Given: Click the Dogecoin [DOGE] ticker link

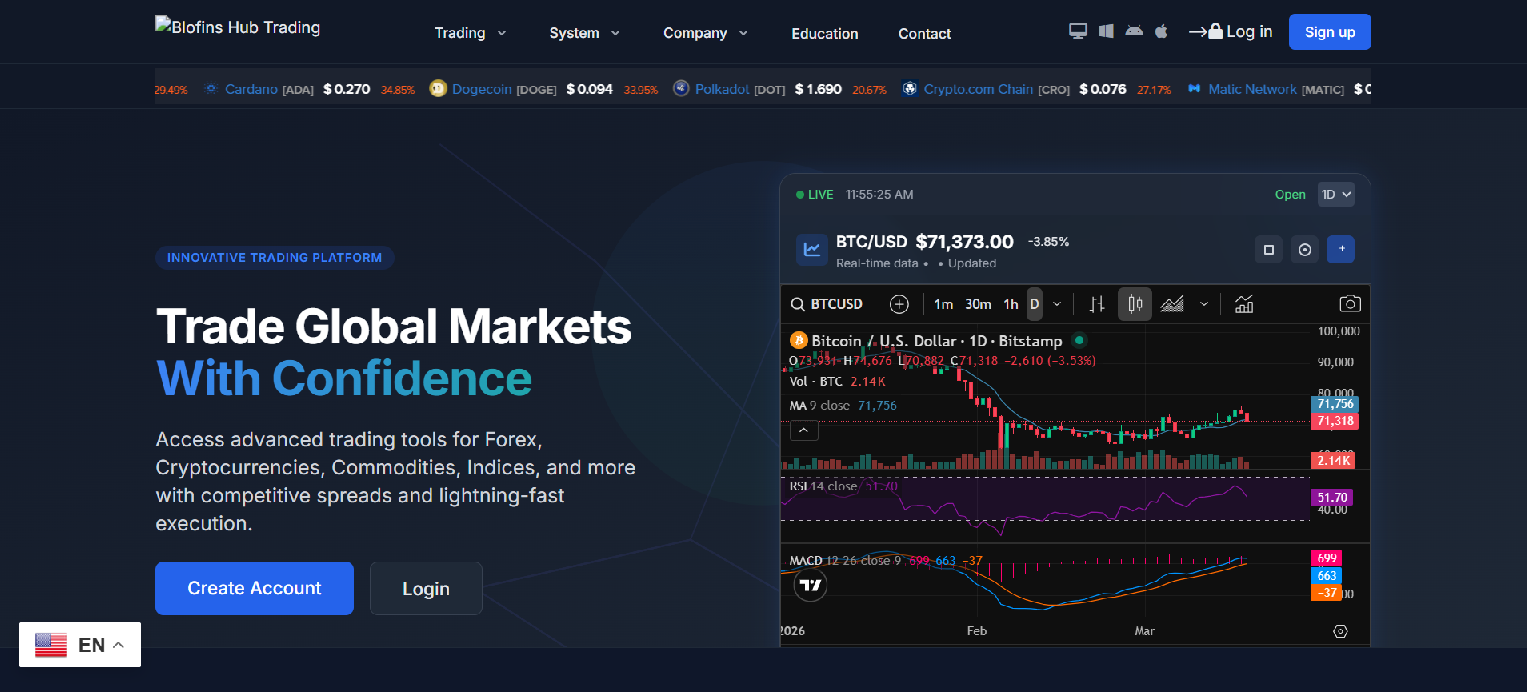Looking at the screenshot, I should (x=504, y=89).
